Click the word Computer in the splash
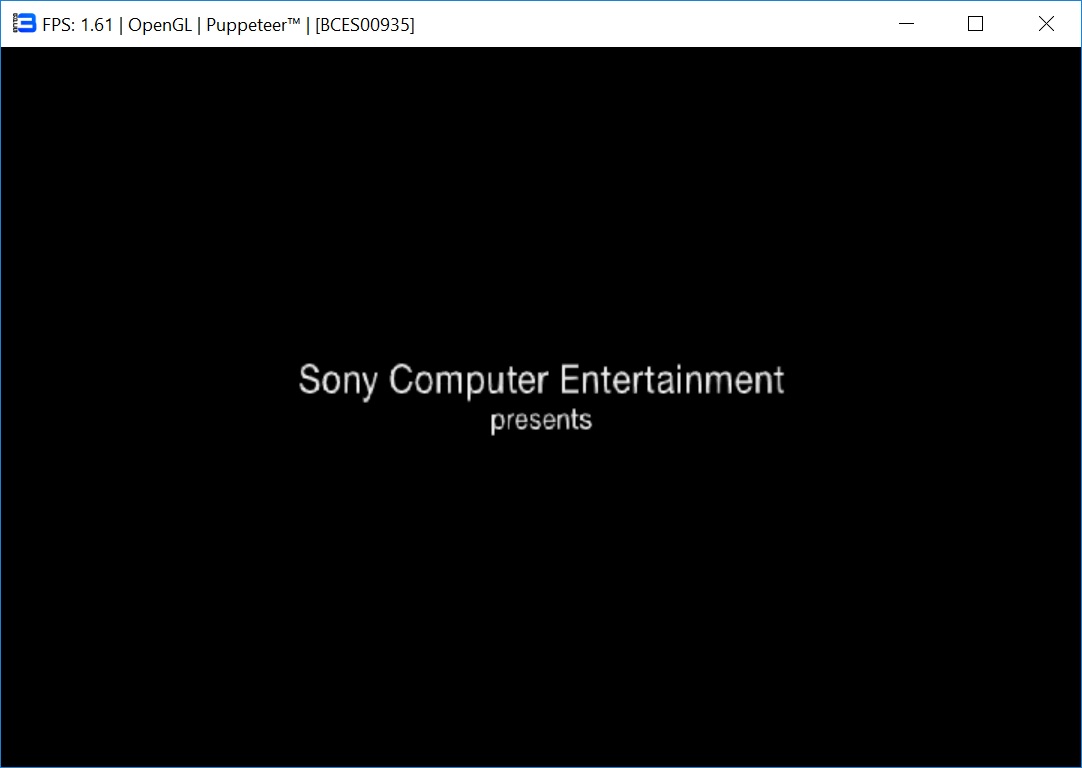The image size is (1082, 768). (468, 381)
